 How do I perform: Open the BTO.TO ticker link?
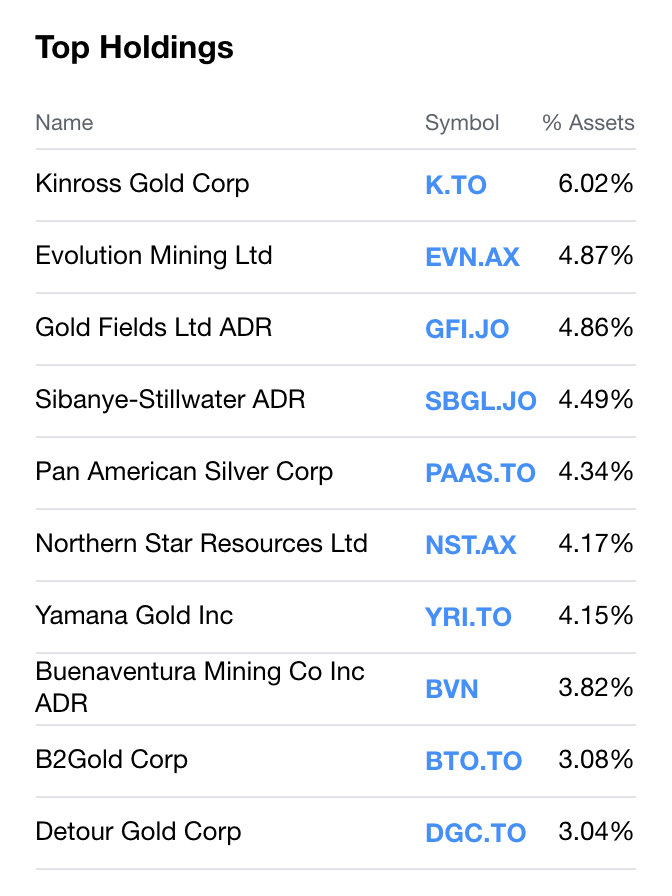click(x=473, y=761)
